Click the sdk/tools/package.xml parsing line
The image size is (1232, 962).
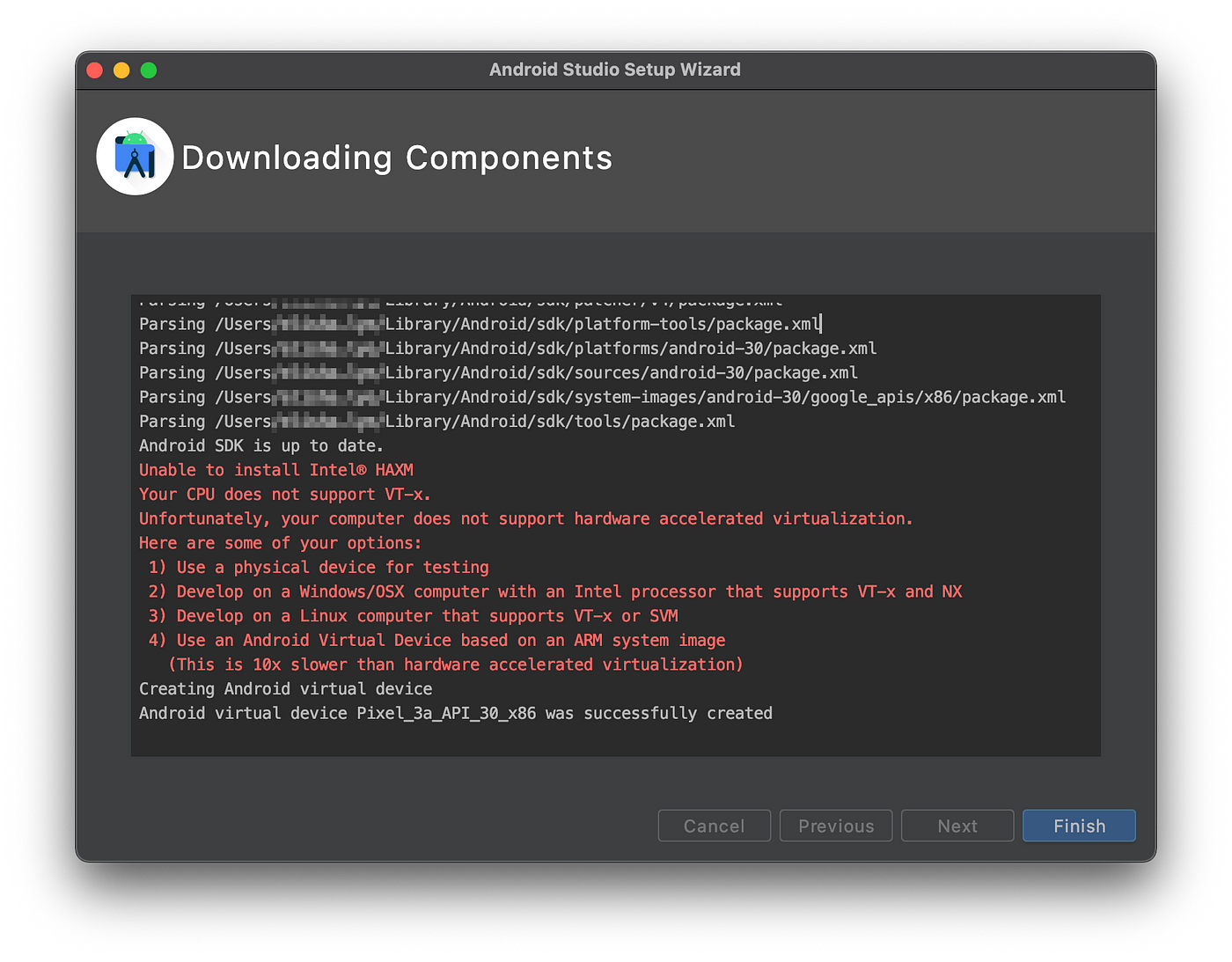[437, 422]
